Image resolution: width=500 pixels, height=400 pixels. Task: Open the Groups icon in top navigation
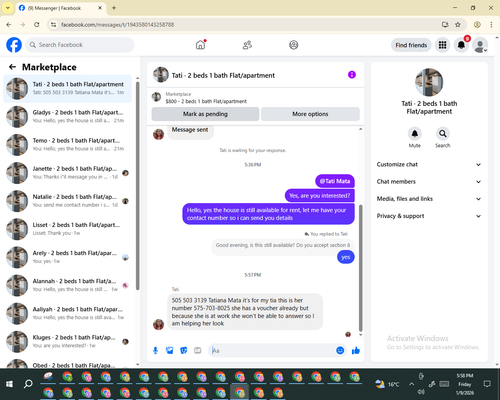(294, 45)
